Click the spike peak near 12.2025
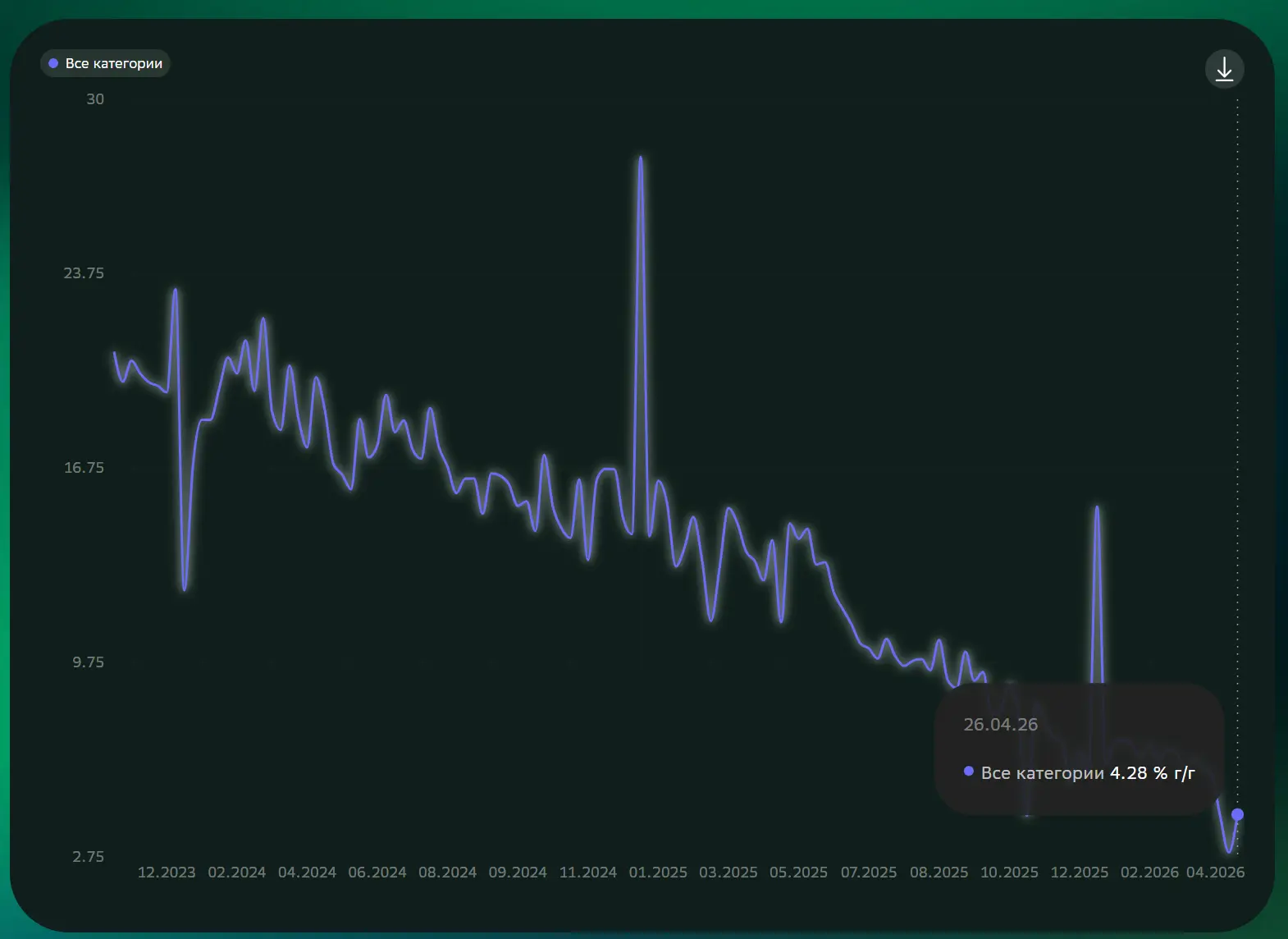The width and height of the screenshot is (1288, 939). [x=1097, y=508]
